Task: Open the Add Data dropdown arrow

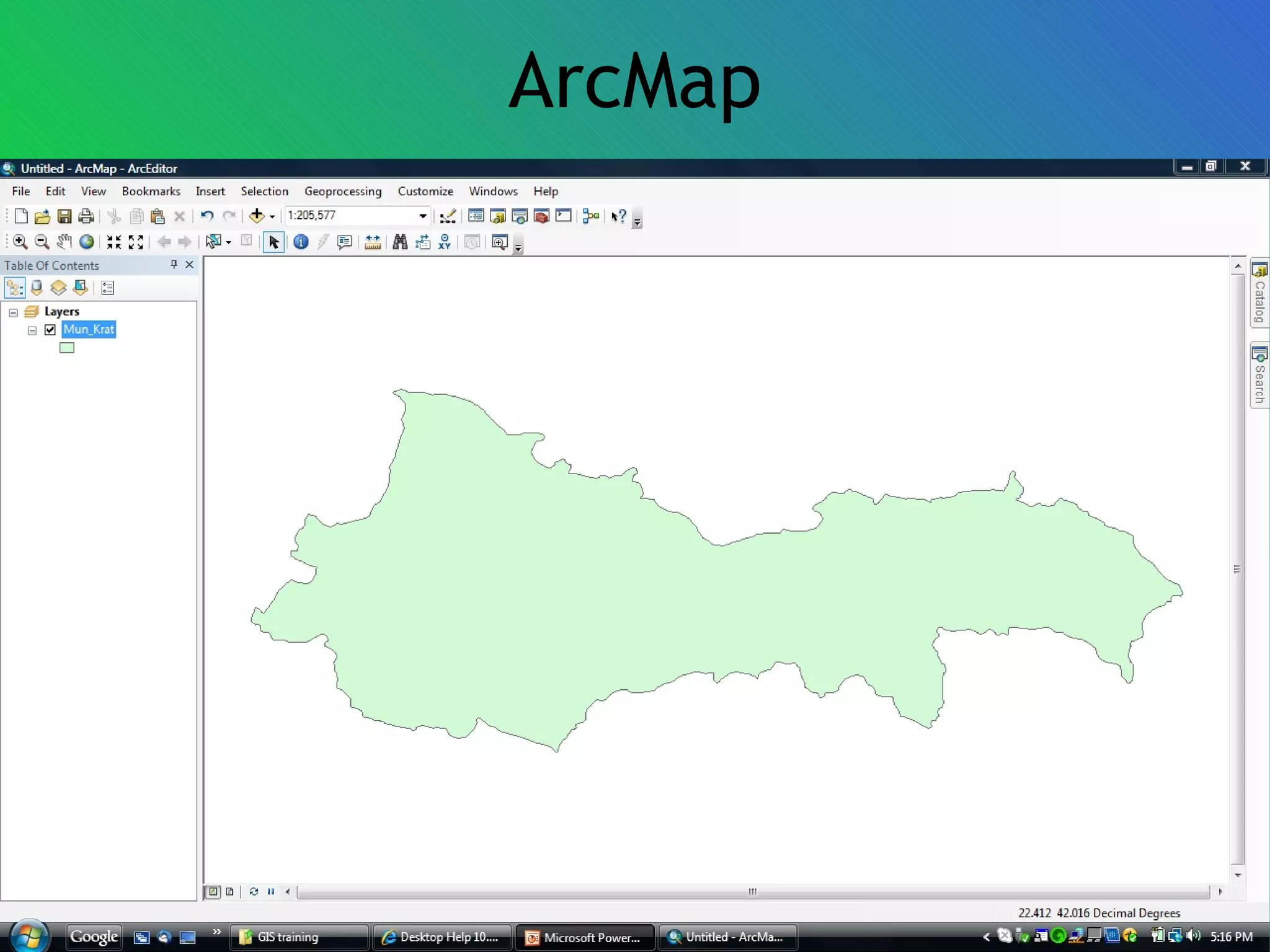Action: coord(272,217)
